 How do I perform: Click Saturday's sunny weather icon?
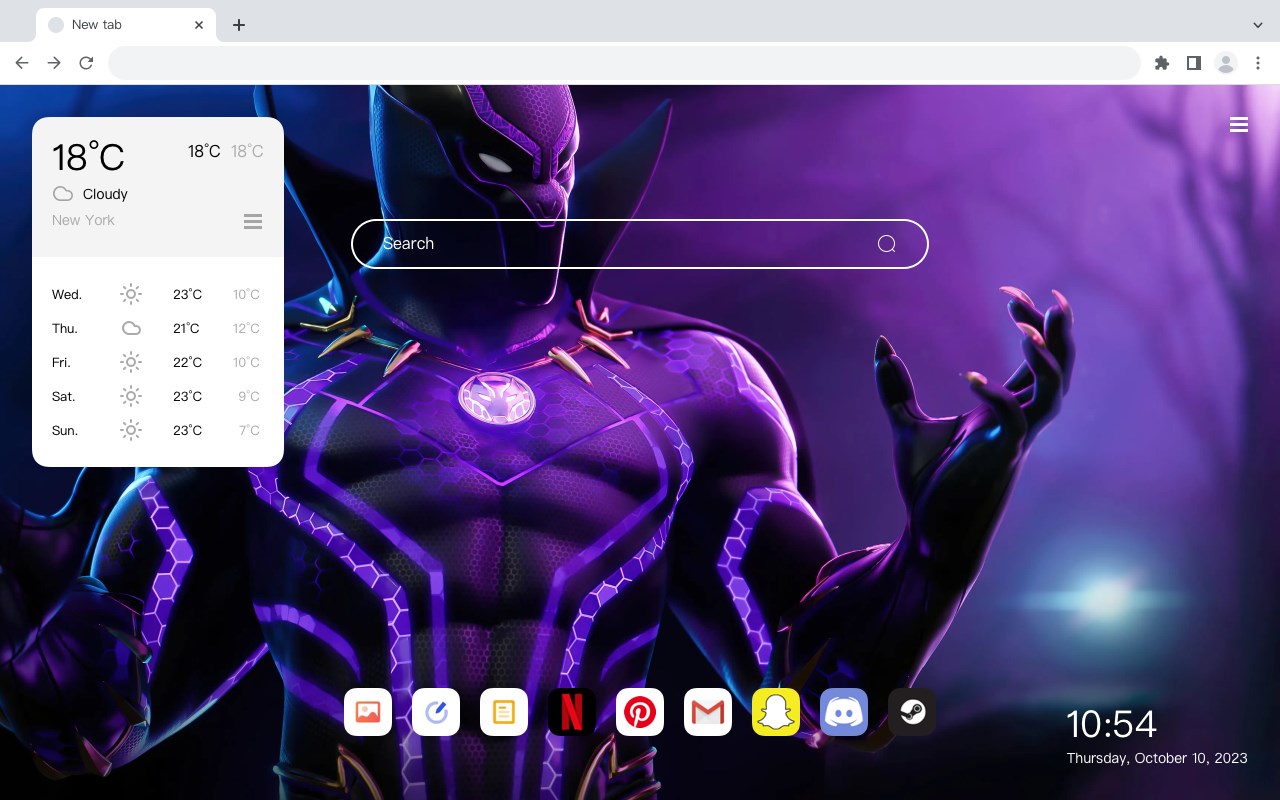[x=131, y=396]
